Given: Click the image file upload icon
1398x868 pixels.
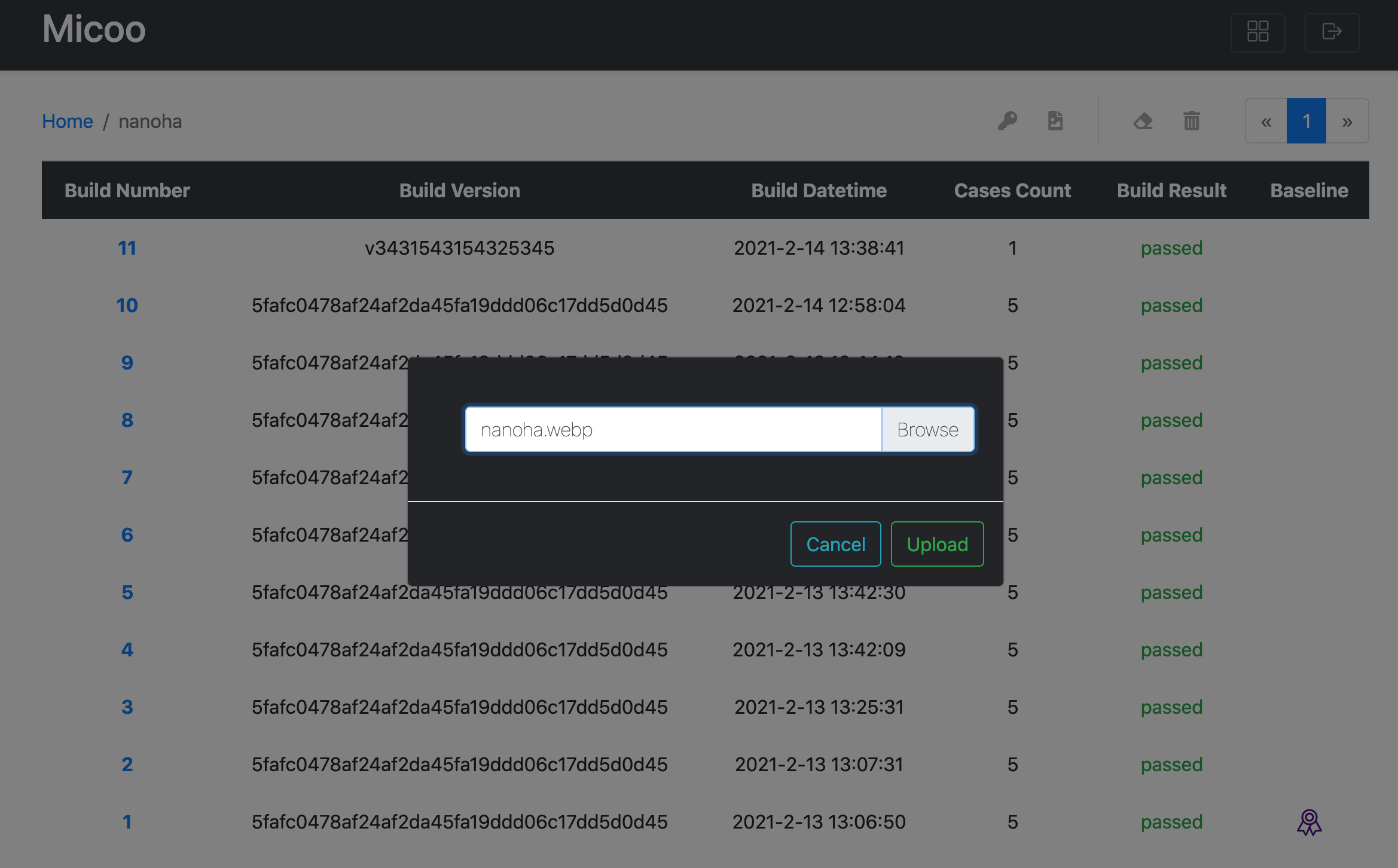Looking at the screenshot, I should coord(1055,121).
